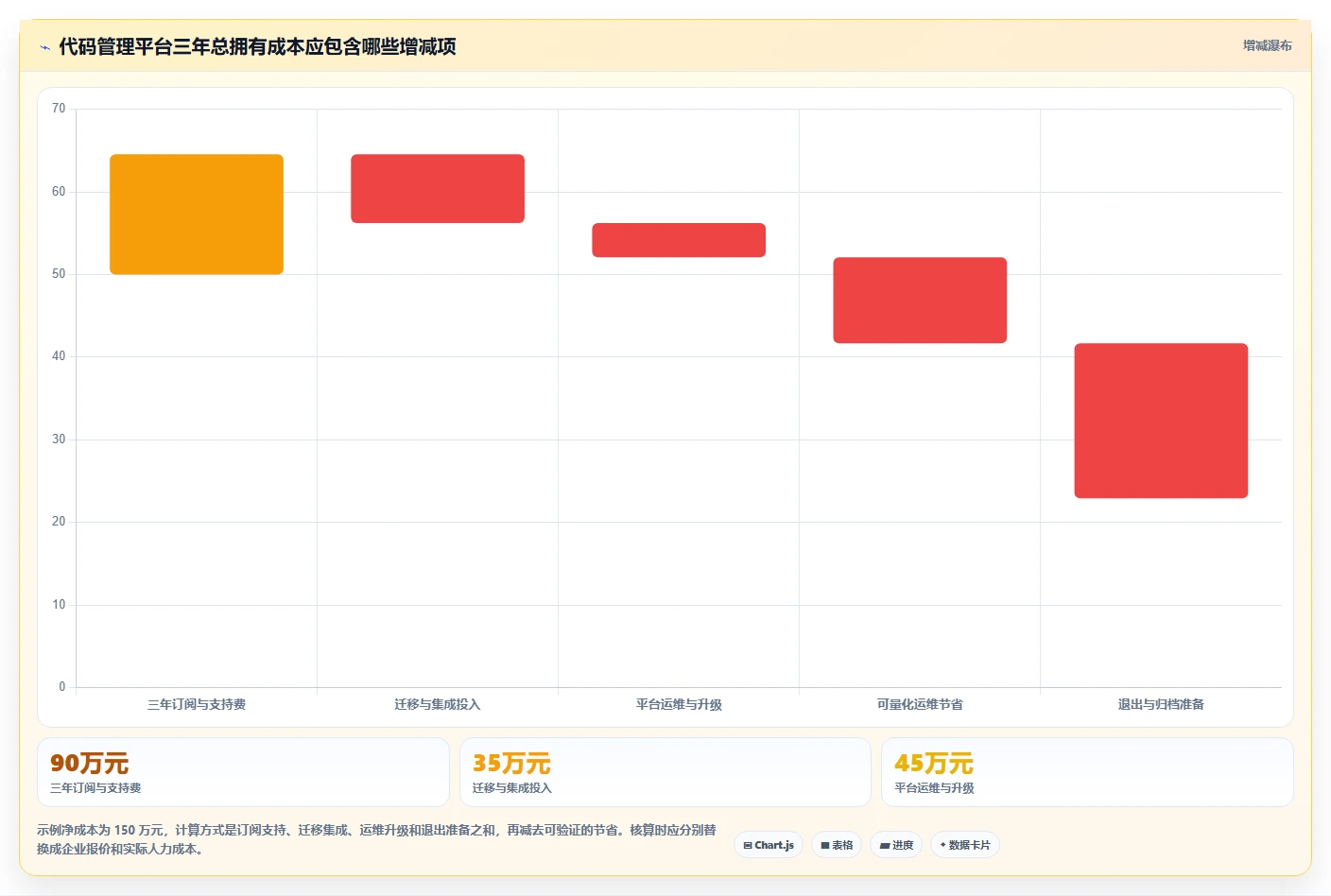1331x896 pixels.
Task: Open the 35万元 data card
Action: [x=665, y=772]
